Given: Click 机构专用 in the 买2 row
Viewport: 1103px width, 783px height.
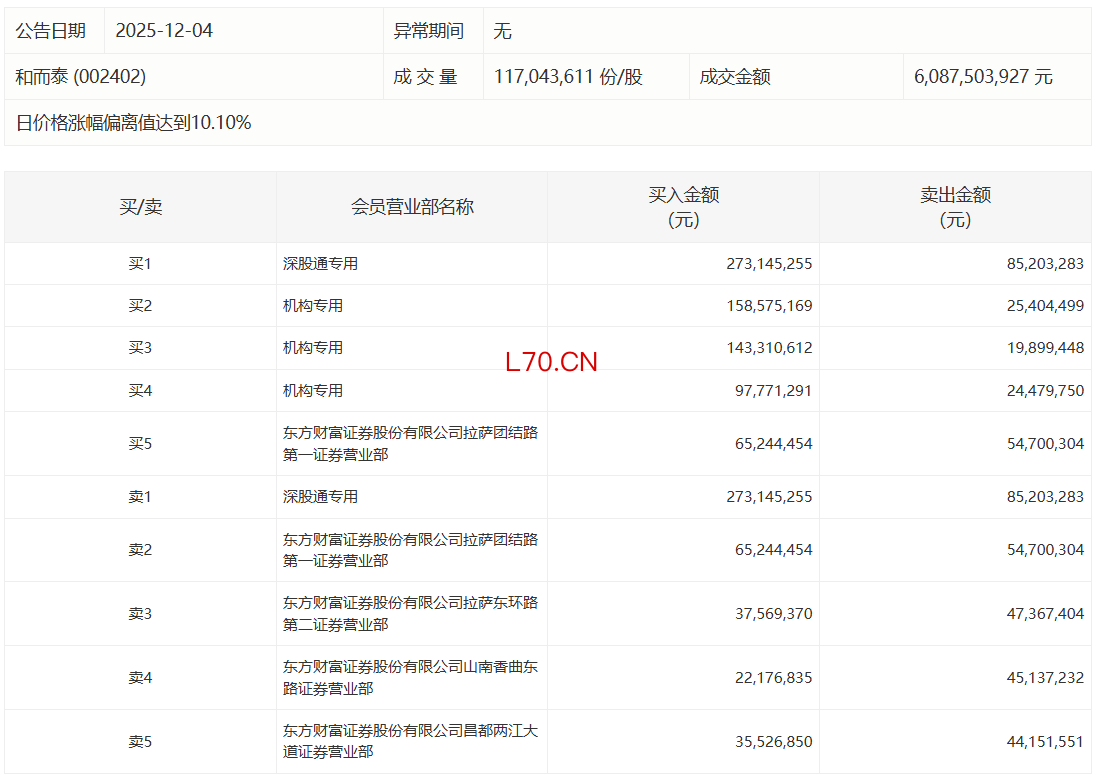Looking at the screenshot, I should [x=313, y=306].
